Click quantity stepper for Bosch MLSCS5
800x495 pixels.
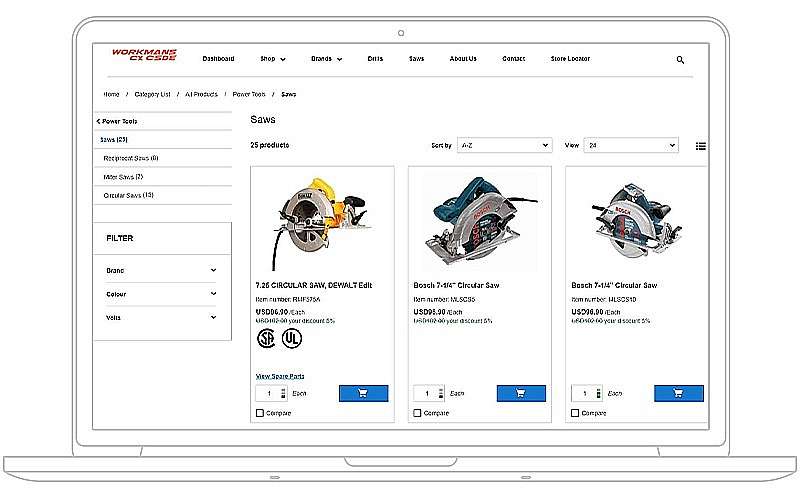click(x=441, y=393)
